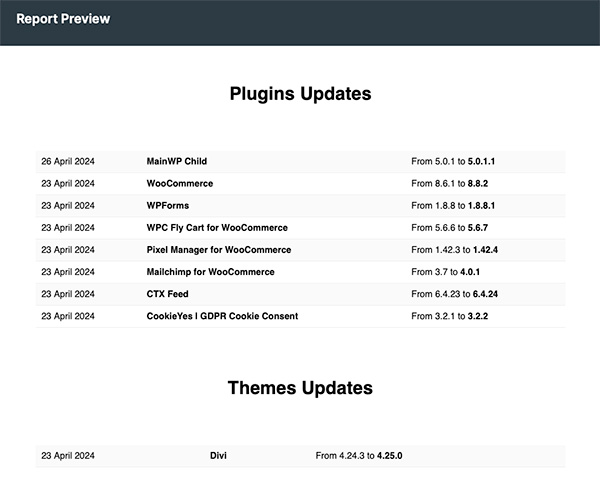Click the date in CookieYes row

coord(68,316)
